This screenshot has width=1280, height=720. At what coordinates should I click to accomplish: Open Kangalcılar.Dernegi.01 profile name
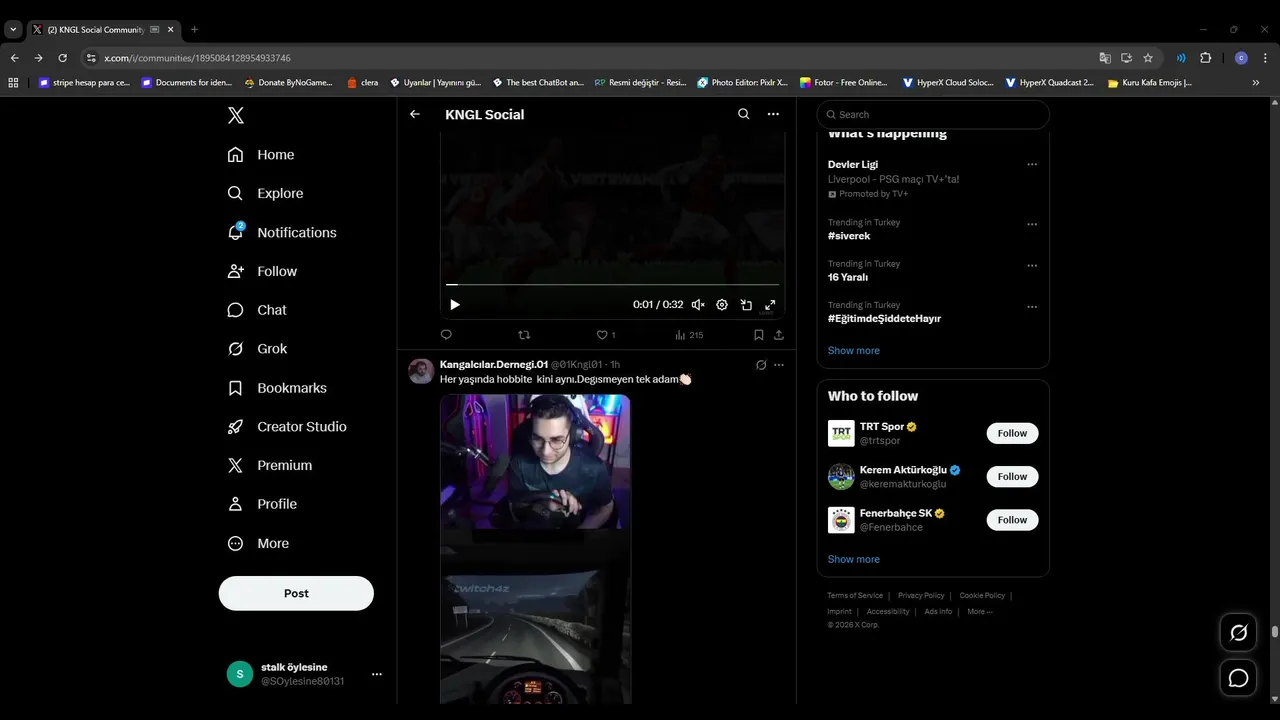click(494, 364)
